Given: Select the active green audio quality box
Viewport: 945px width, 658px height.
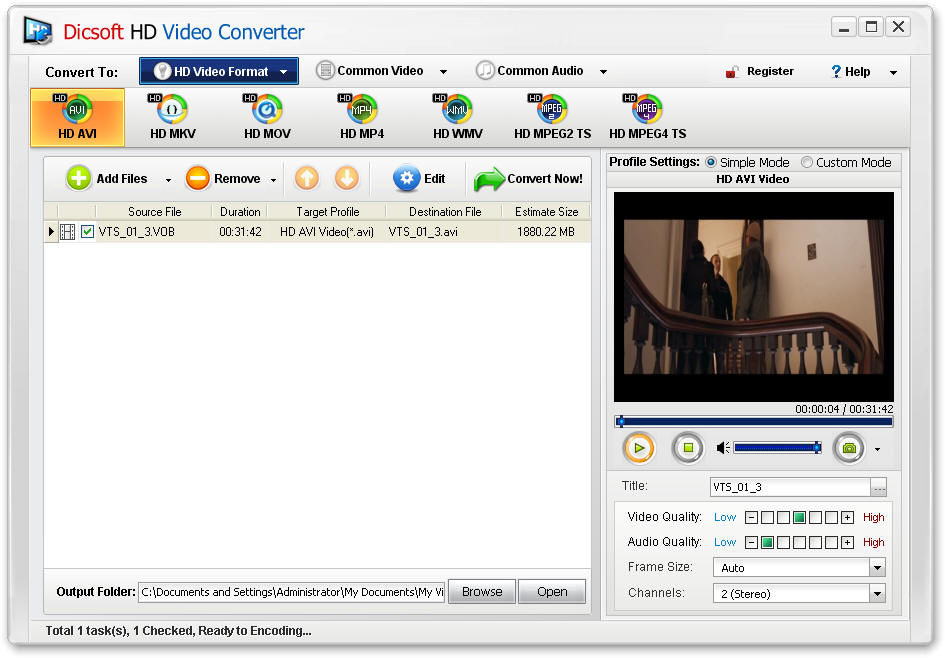Looking at the screenshot, I should tap(767, 542).
